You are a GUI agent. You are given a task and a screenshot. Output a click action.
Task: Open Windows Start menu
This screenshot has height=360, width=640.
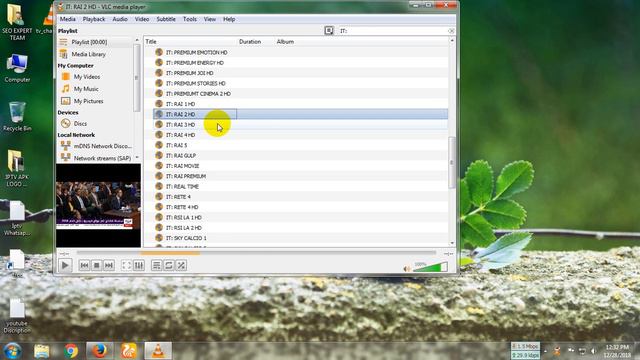13,351
